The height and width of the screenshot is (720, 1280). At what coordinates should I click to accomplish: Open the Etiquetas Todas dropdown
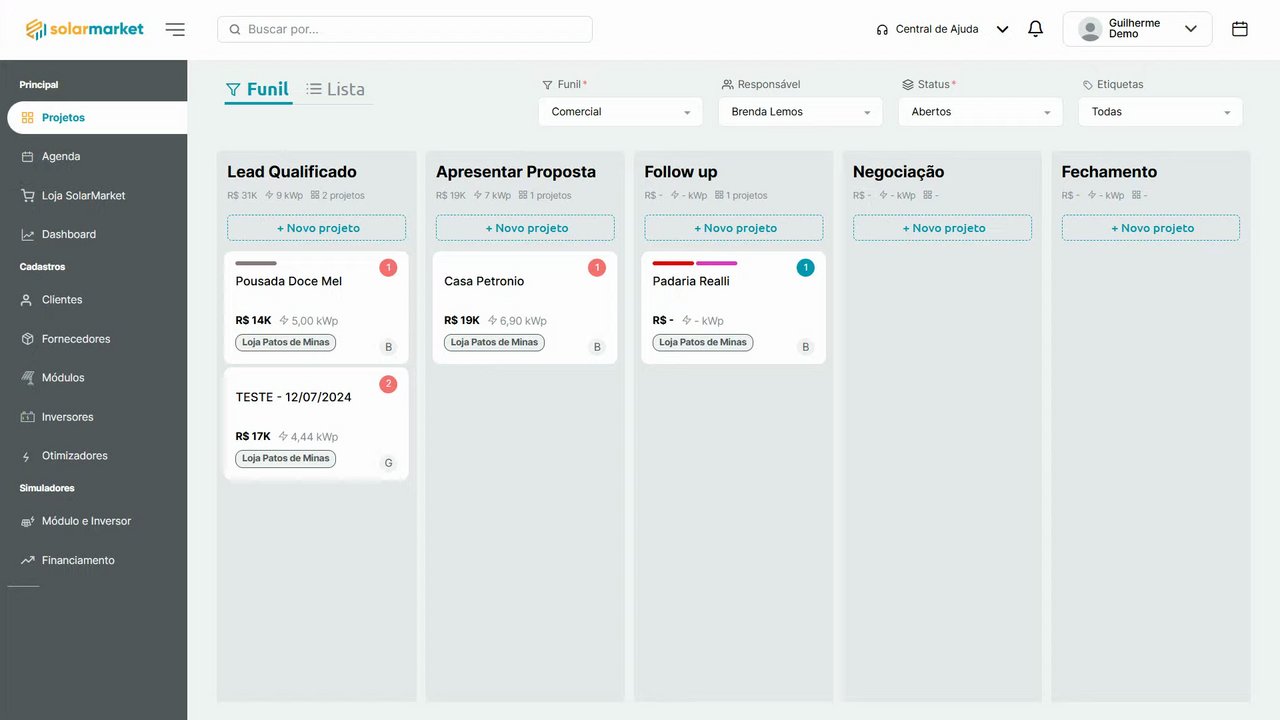click(1160, 112)
